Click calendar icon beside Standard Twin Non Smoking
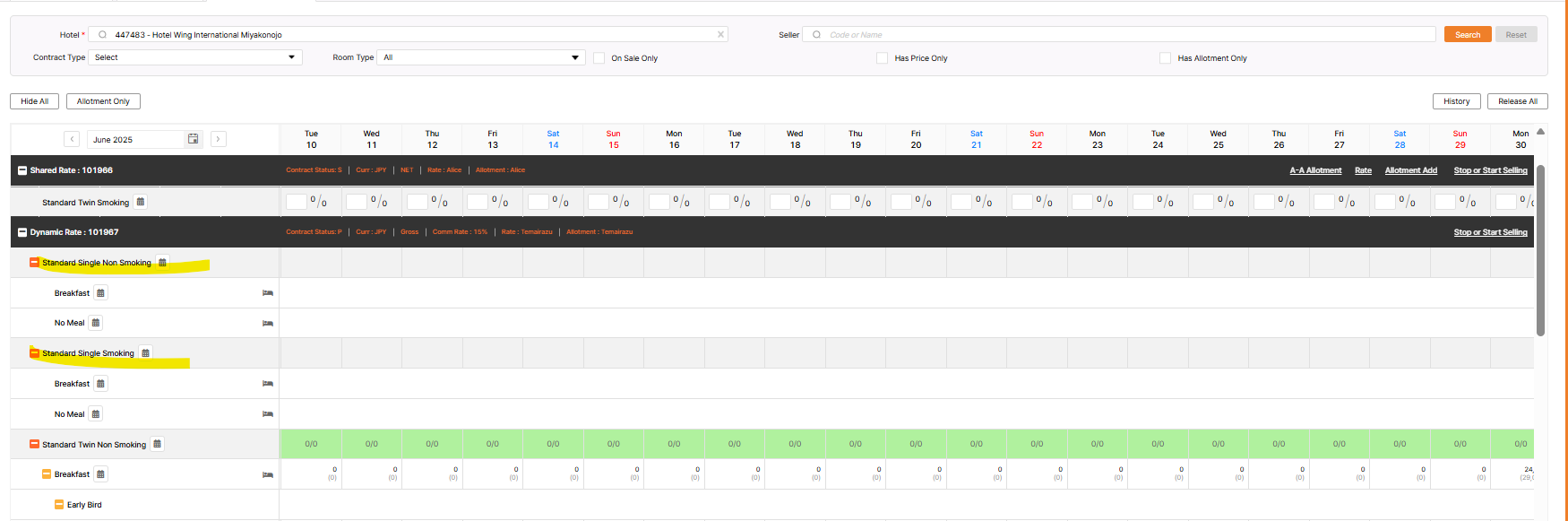Viewport: 1568px width, 521px height. (x=157, y=444)
